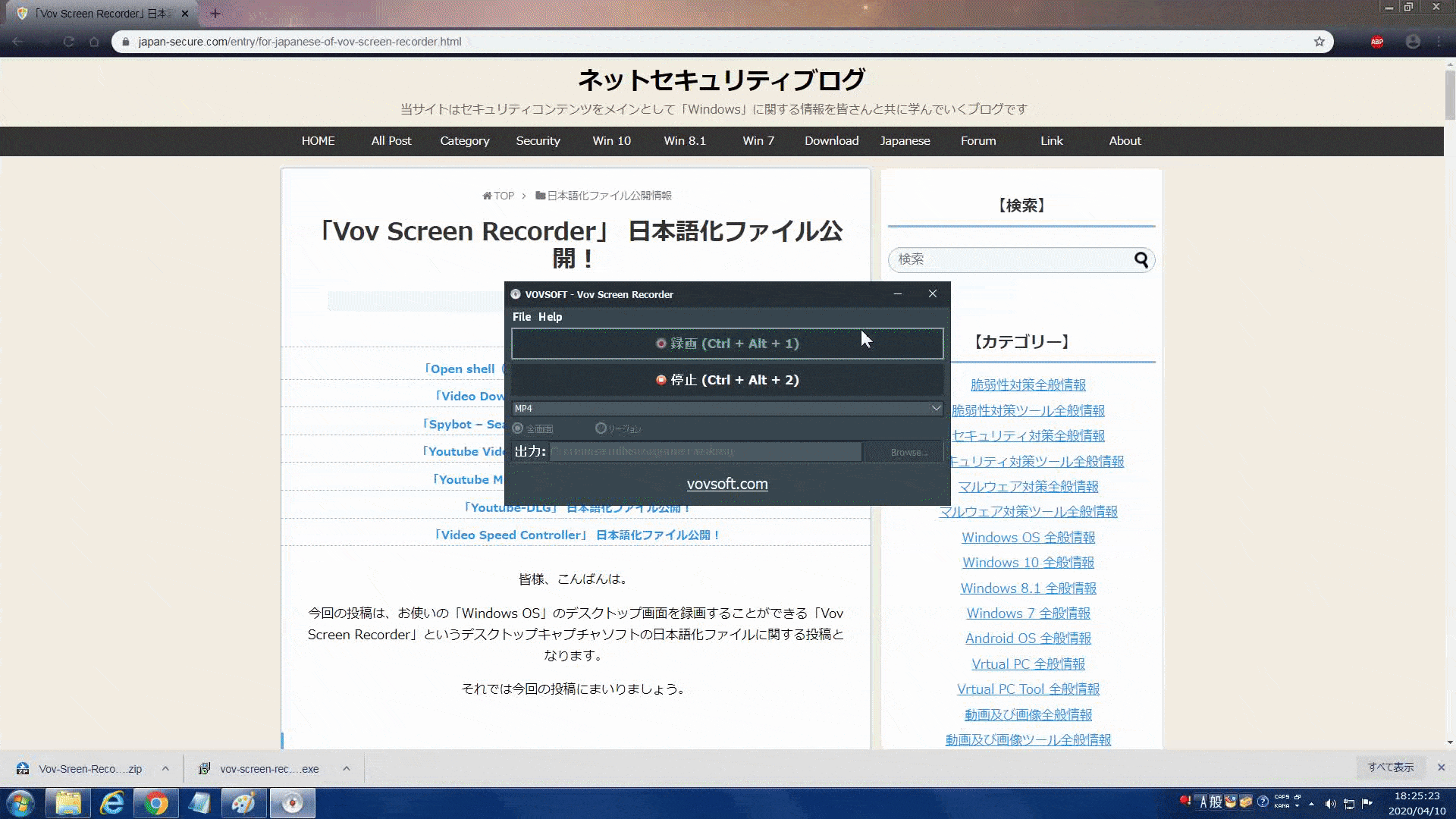
Task: Open the File menu in Vov Screen Recorder
Action: click(x=522, y=317)
